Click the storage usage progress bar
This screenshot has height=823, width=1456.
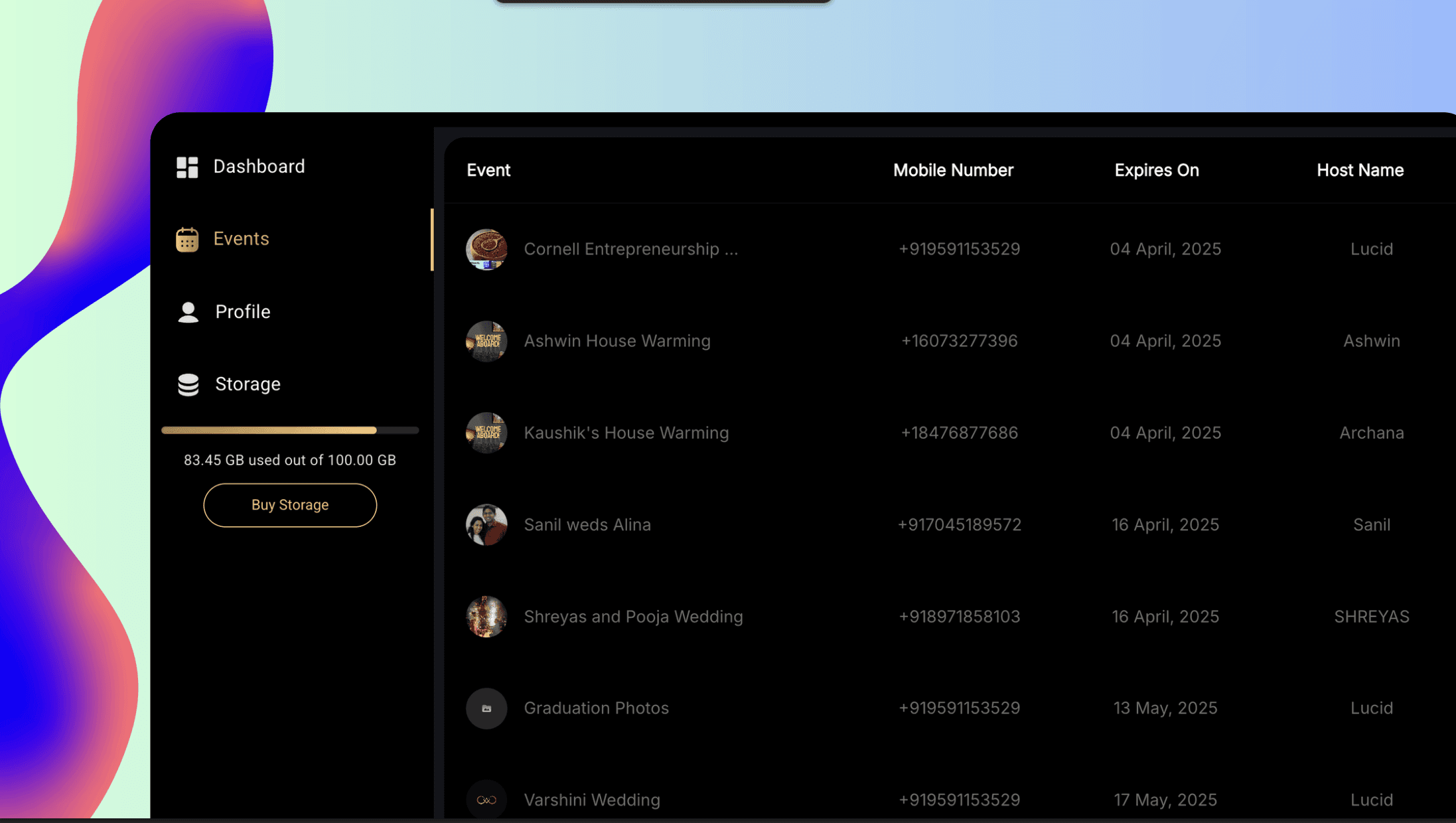coord(290,431)
